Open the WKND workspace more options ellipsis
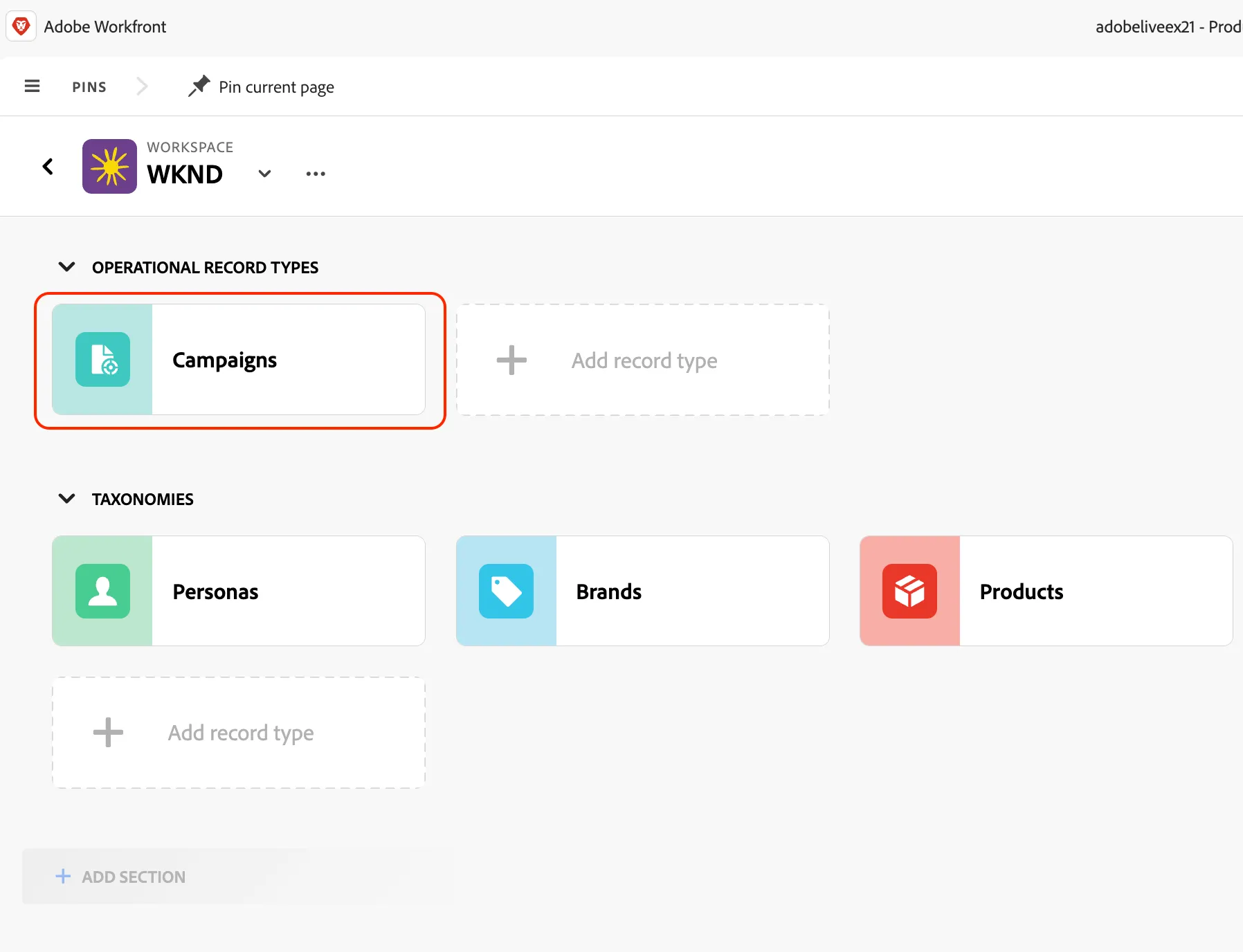 coord(316,174)
